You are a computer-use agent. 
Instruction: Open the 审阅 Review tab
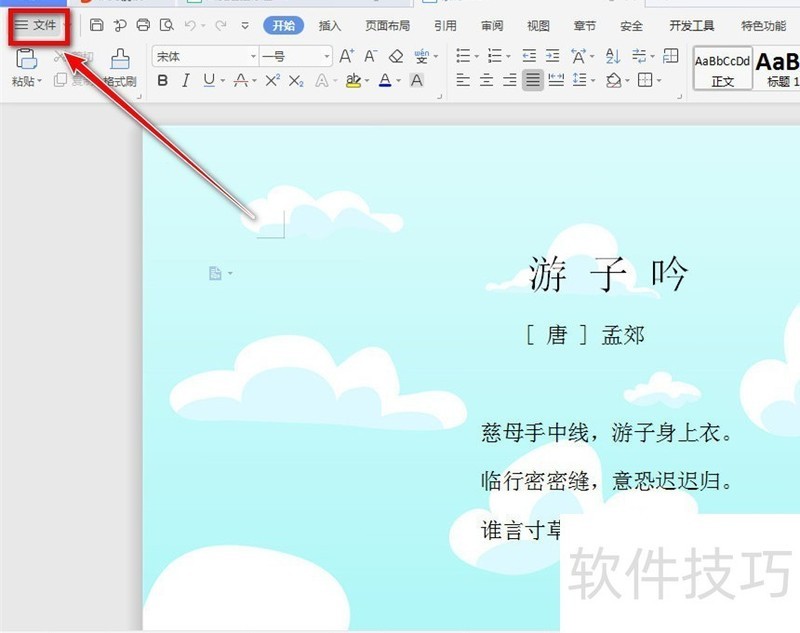tap(492, 26)
